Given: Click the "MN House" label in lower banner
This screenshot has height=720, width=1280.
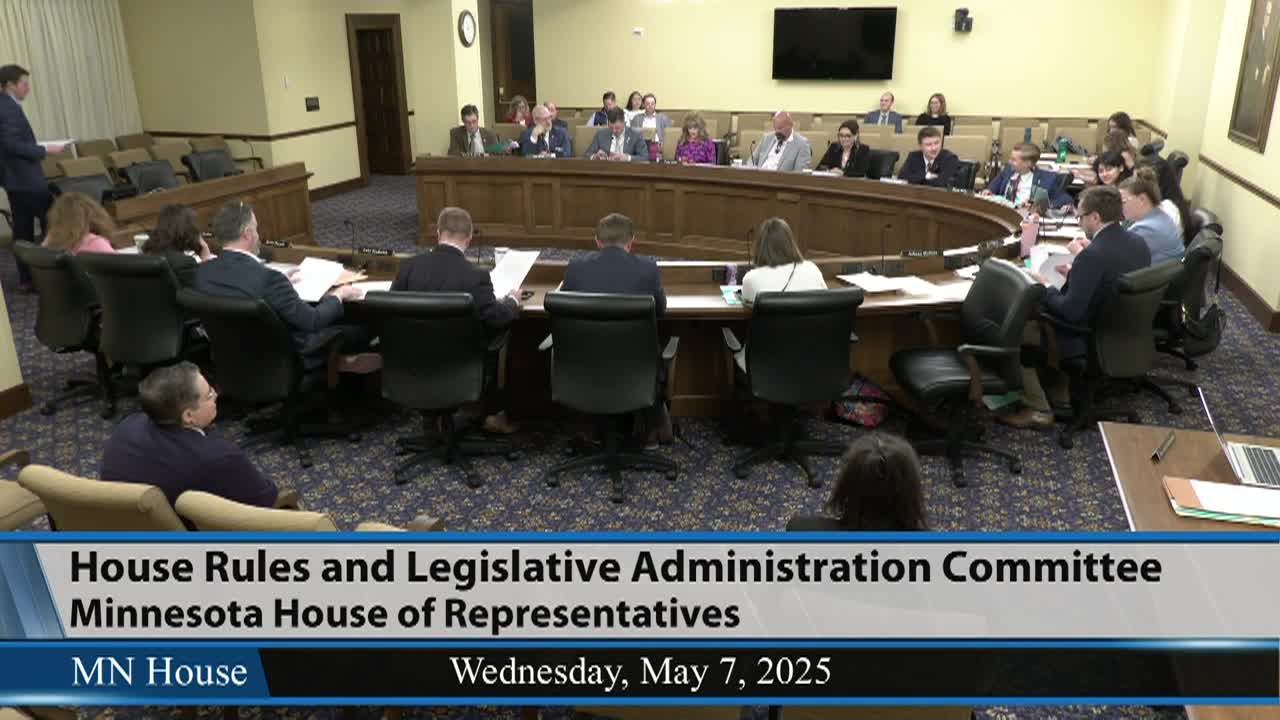Looking at the screenshot, I should 159,672.
